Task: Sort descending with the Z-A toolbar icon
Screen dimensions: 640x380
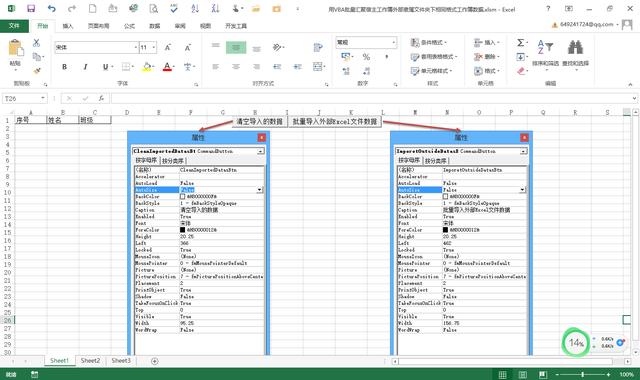Action: click(215, 9)
